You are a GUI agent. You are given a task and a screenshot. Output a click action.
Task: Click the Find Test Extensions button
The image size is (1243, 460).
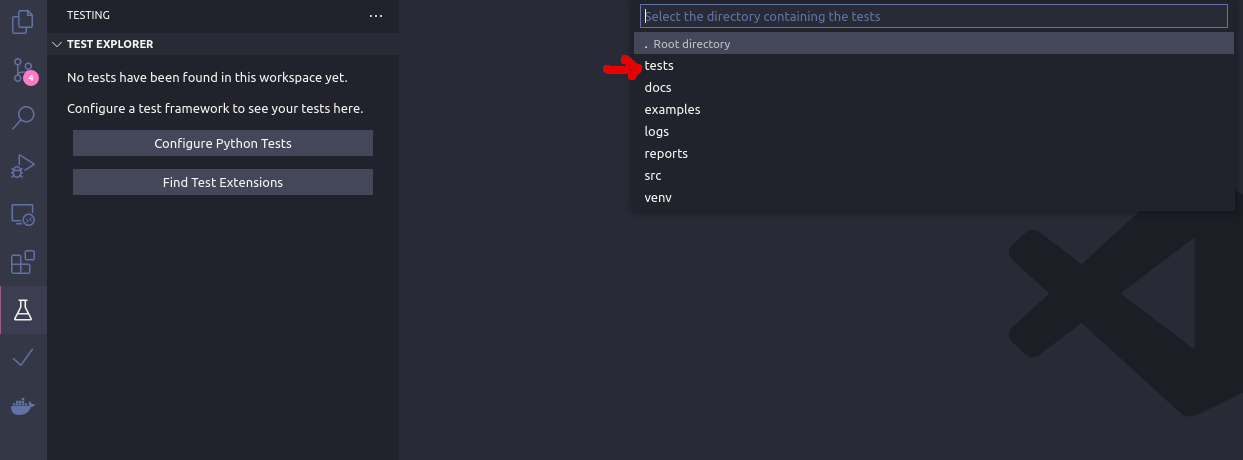pyautogui.click(x=223, y=182)
